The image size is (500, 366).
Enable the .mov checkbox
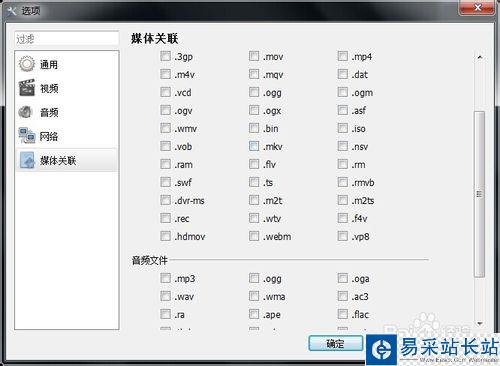tap(254, 56)
